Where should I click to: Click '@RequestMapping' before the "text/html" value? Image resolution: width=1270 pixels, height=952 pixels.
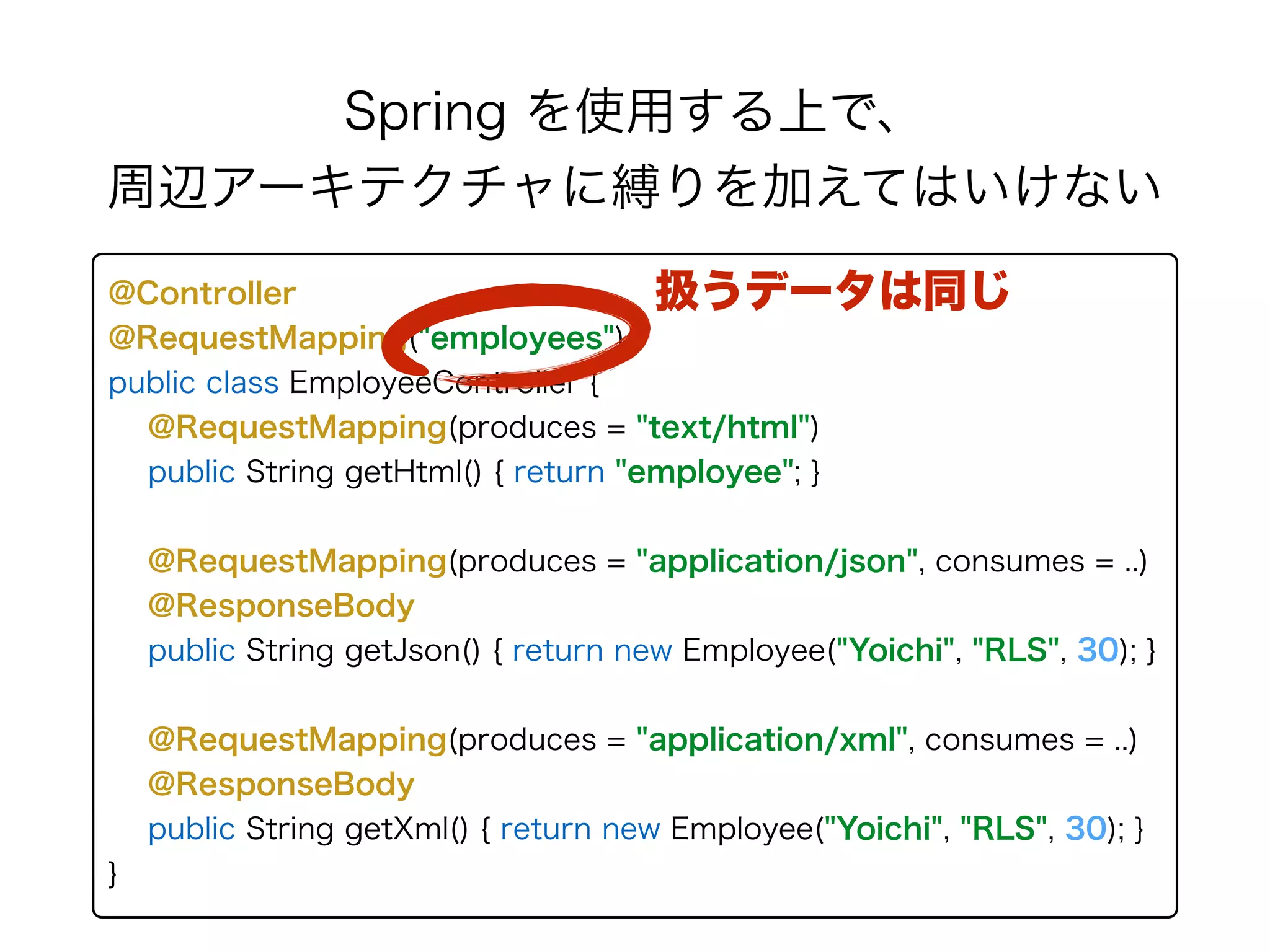[297, 428]
